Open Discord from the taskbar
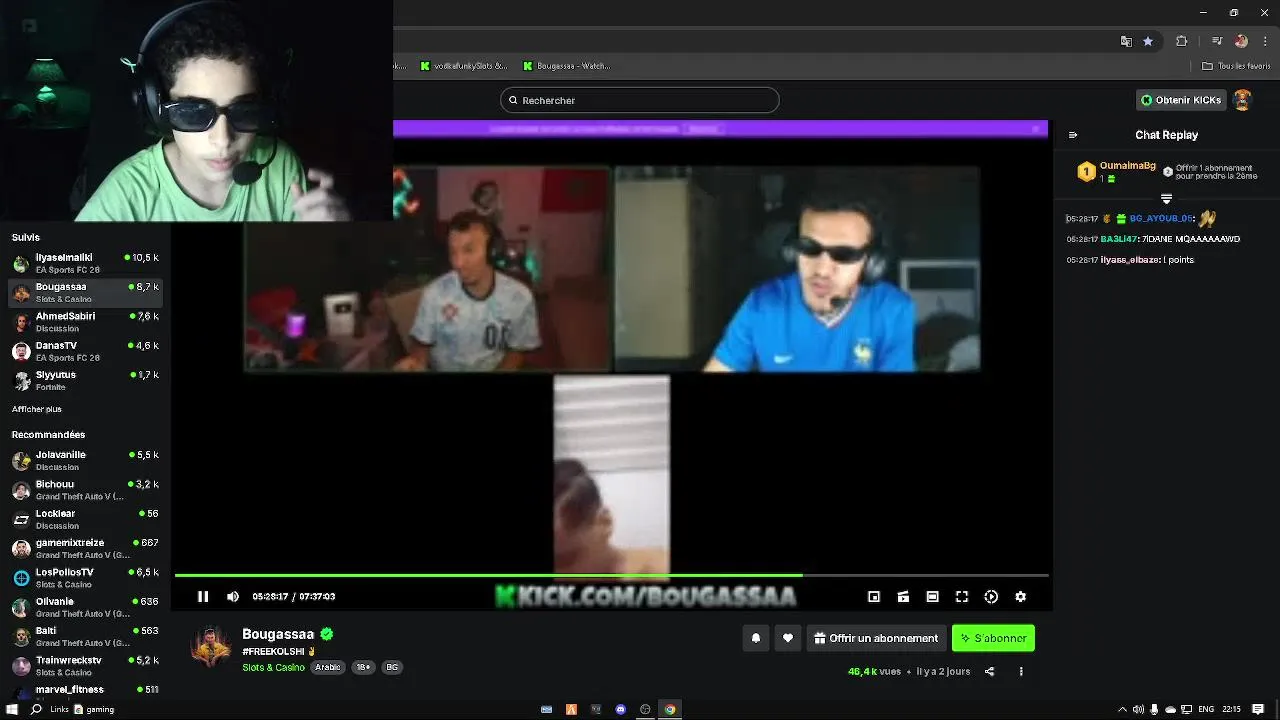Viewport: 1280px width, 720px height. 621,709
